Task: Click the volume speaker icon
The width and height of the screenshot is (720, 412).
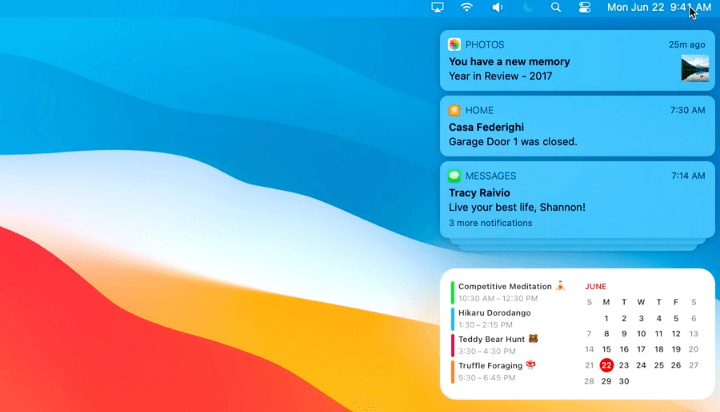Action: coord(497,8)
